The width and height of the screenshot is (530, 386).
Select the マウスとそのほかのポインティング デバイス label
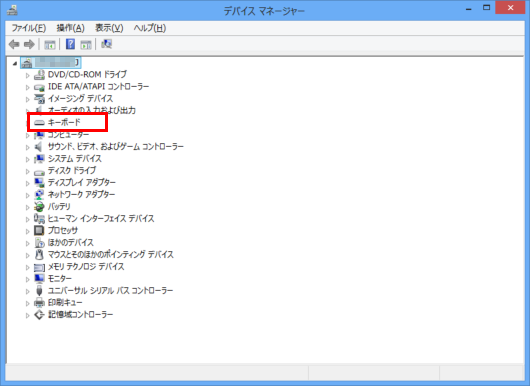point(111,255)
